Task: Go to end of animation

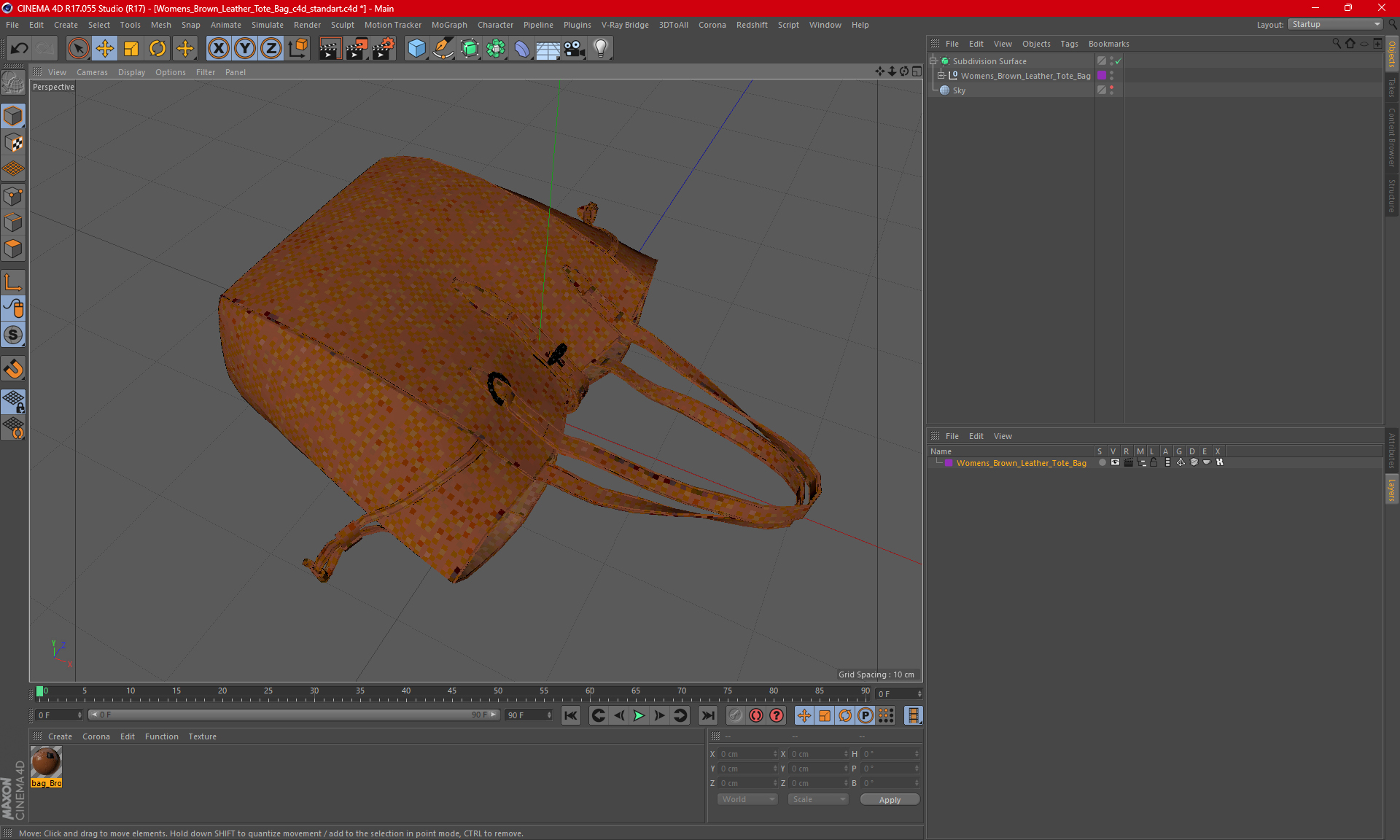Action: point(707,715)
